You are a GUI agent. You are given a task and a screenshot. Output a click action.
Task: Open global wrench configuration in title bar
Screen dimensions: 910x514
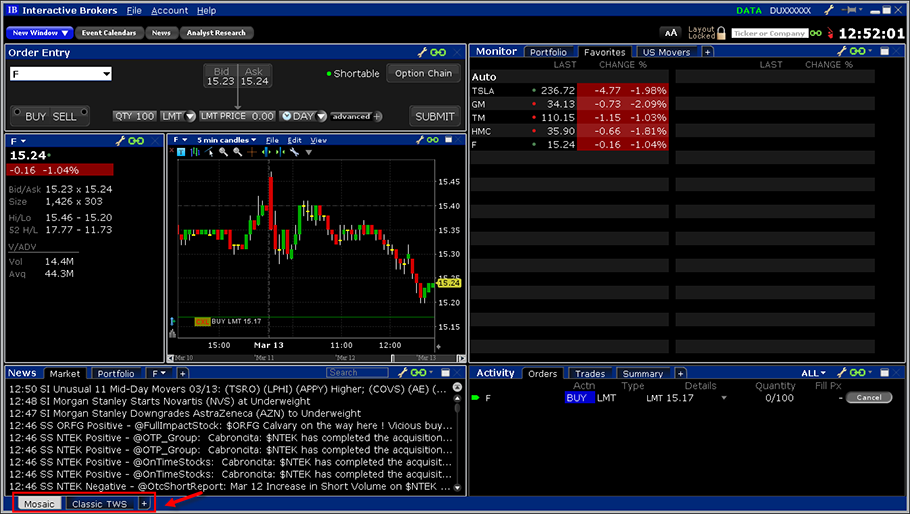[x=829, y=10]
